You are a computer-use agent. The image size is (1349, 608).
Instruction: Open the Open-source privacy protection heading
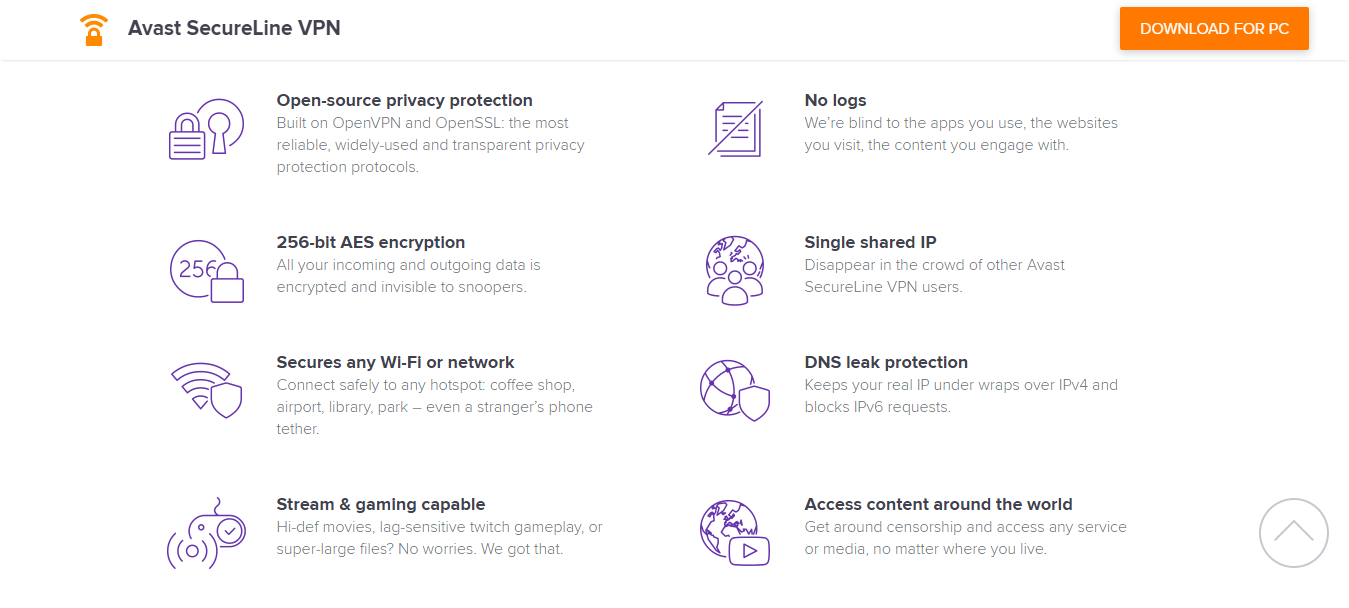click(x=404, y=100)
